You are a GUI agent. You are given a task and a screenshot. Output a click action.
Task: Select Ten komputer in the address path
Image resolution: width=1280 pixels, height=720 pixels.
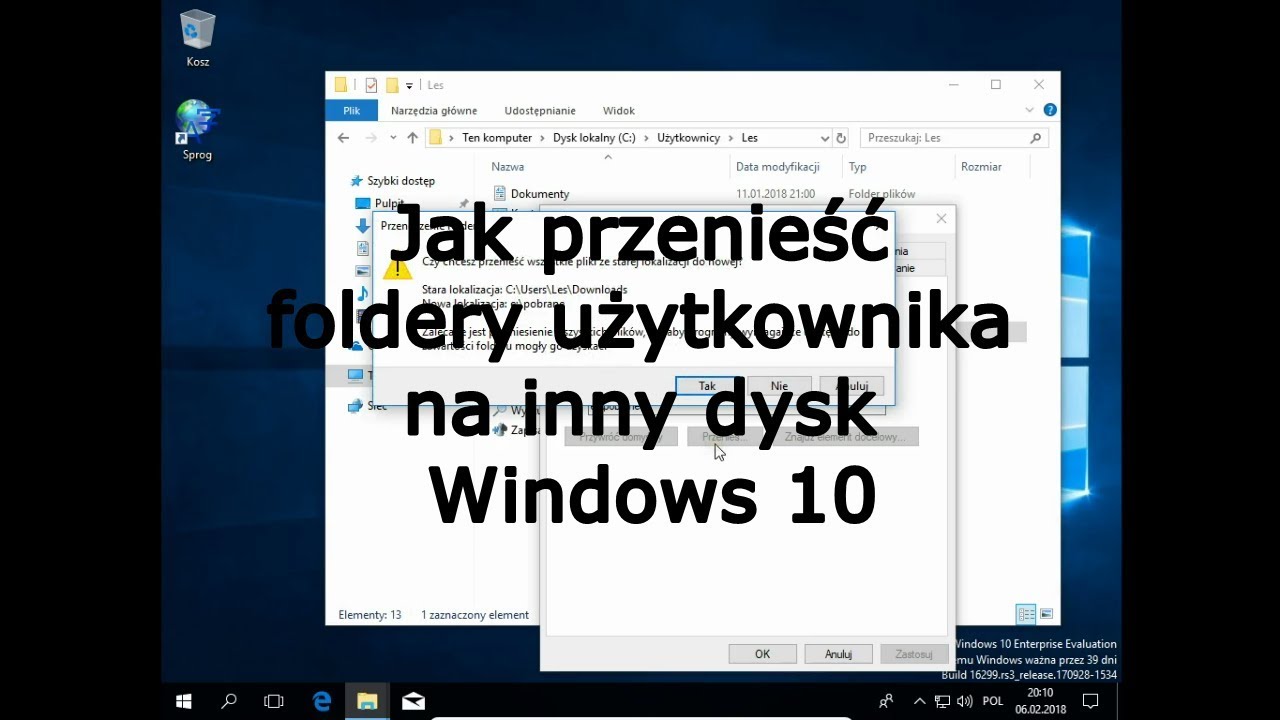pos(497,138)
